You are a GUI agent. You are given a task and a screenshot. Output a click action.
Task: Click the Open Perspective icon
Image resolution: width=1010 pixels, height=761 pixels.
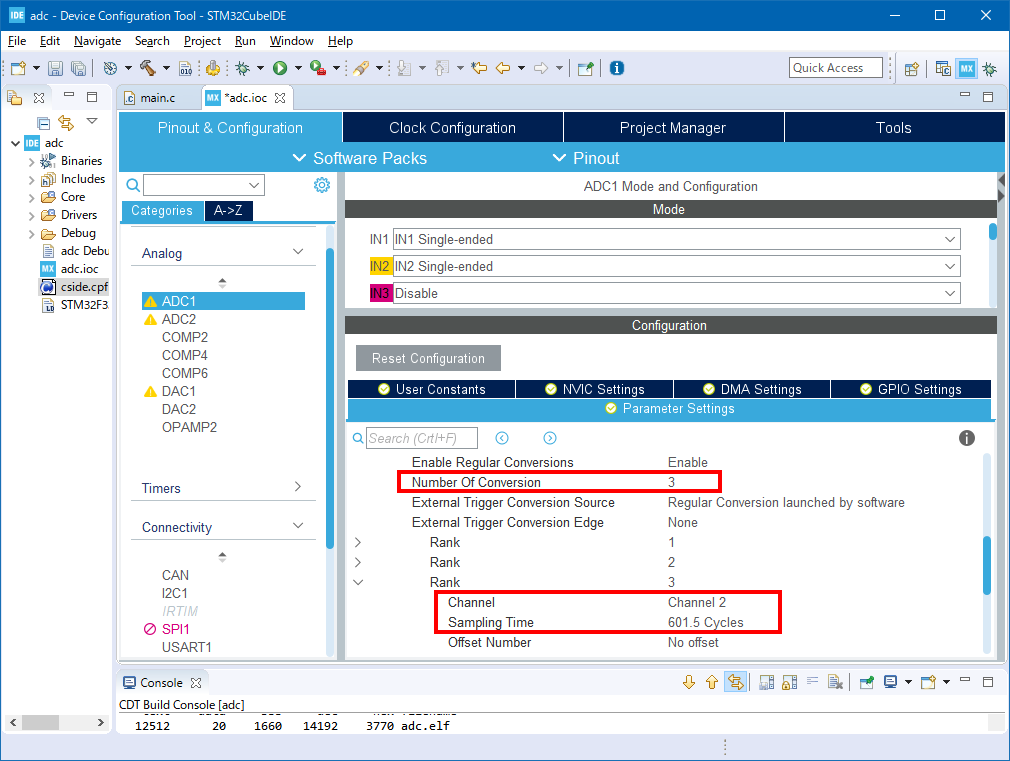(911, 68)
